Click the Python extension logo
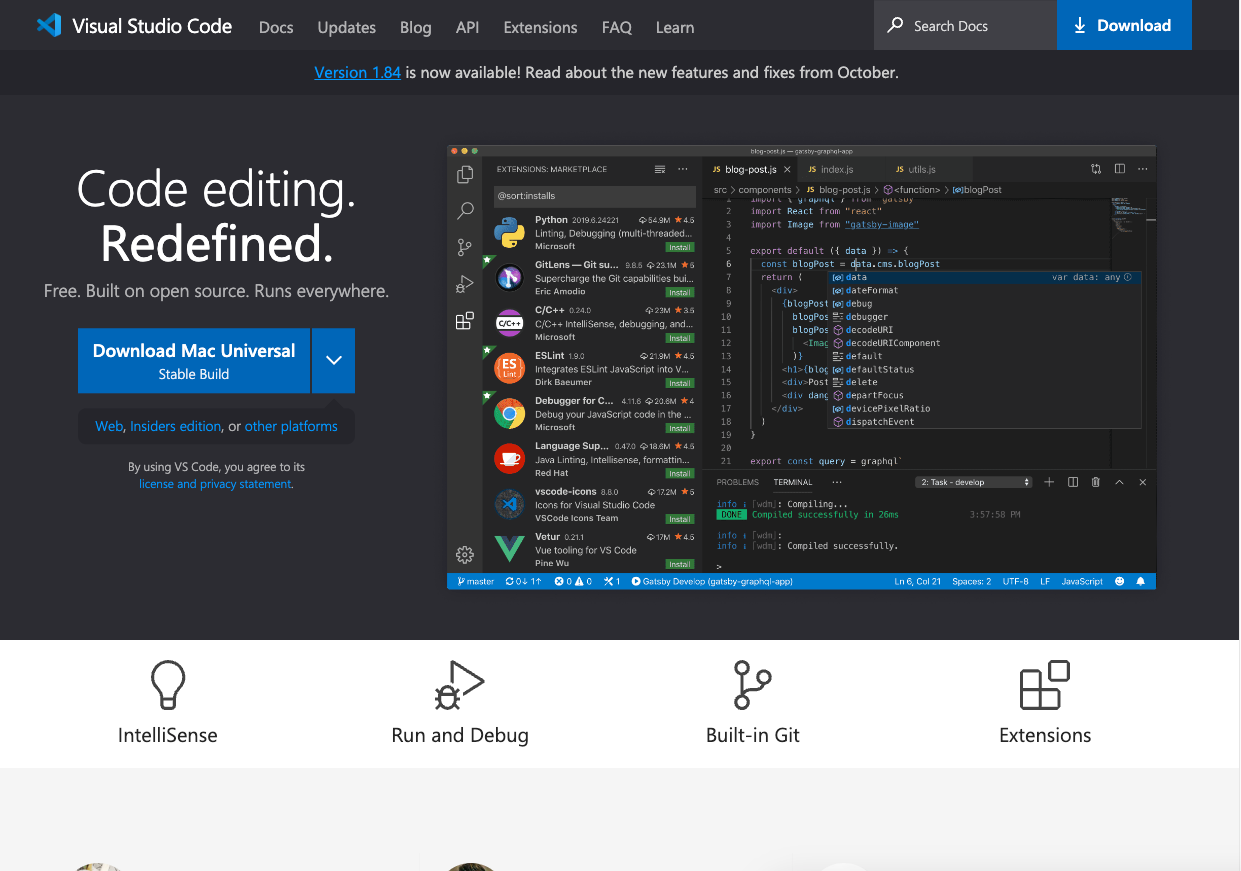This screenshot has width=1241, height=871. click(x=510, y=232)
